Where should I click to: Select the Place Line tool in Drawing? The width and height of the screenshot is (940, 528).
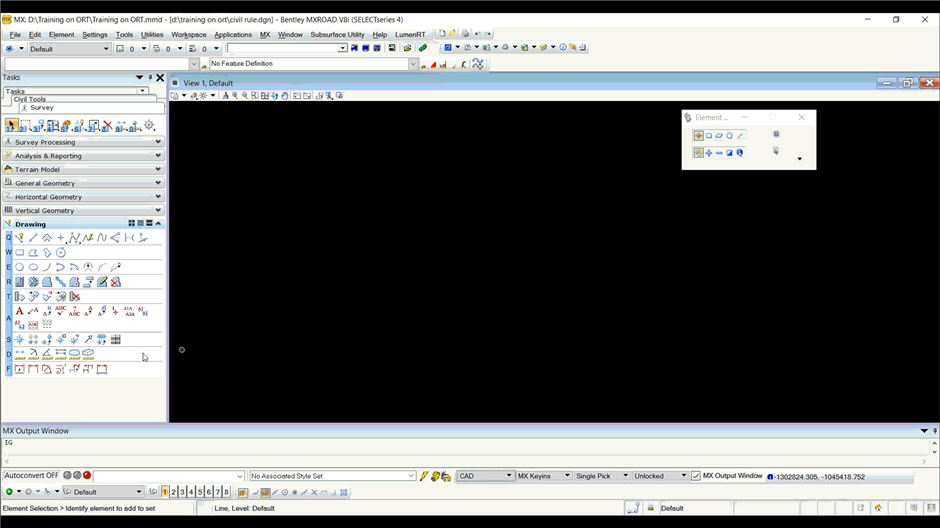[x=34, y=238]
